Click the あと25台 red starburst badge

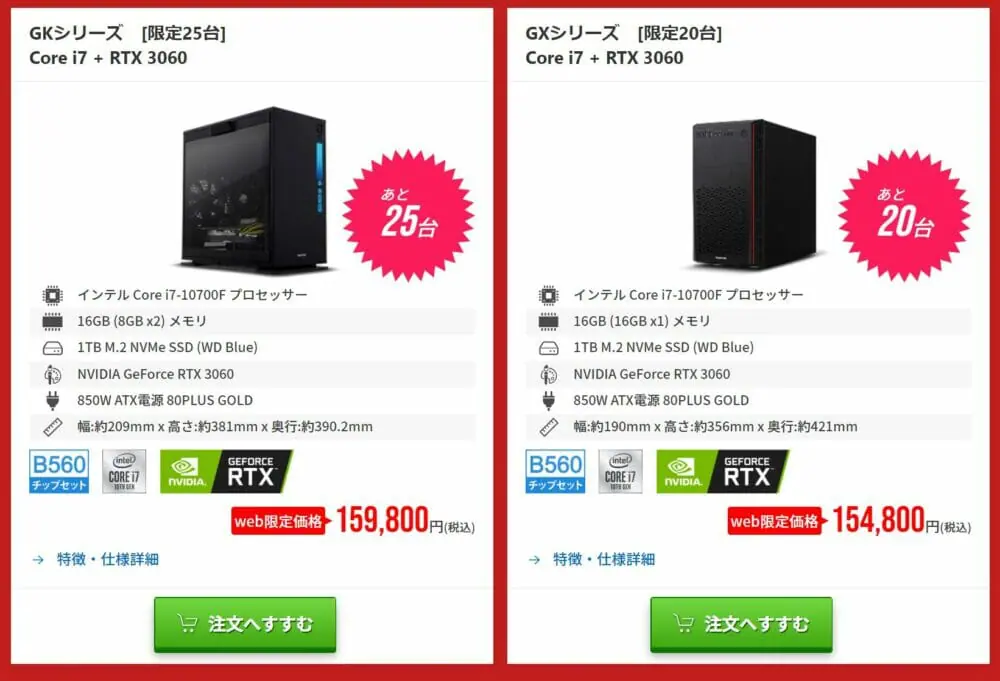click(x=408, y=216)
